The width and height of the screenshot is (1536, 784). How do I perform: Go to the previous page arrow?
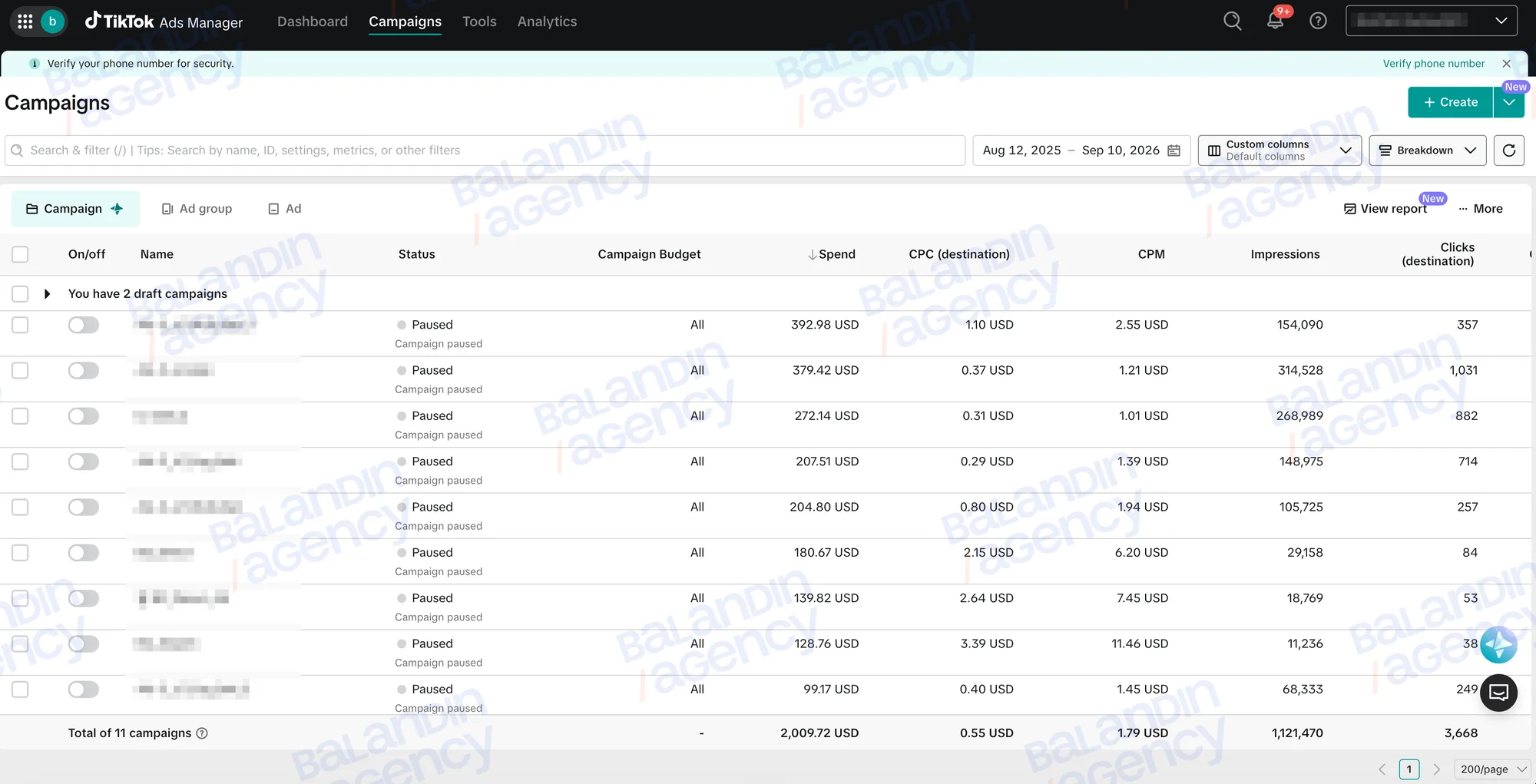click(1382, 769)
